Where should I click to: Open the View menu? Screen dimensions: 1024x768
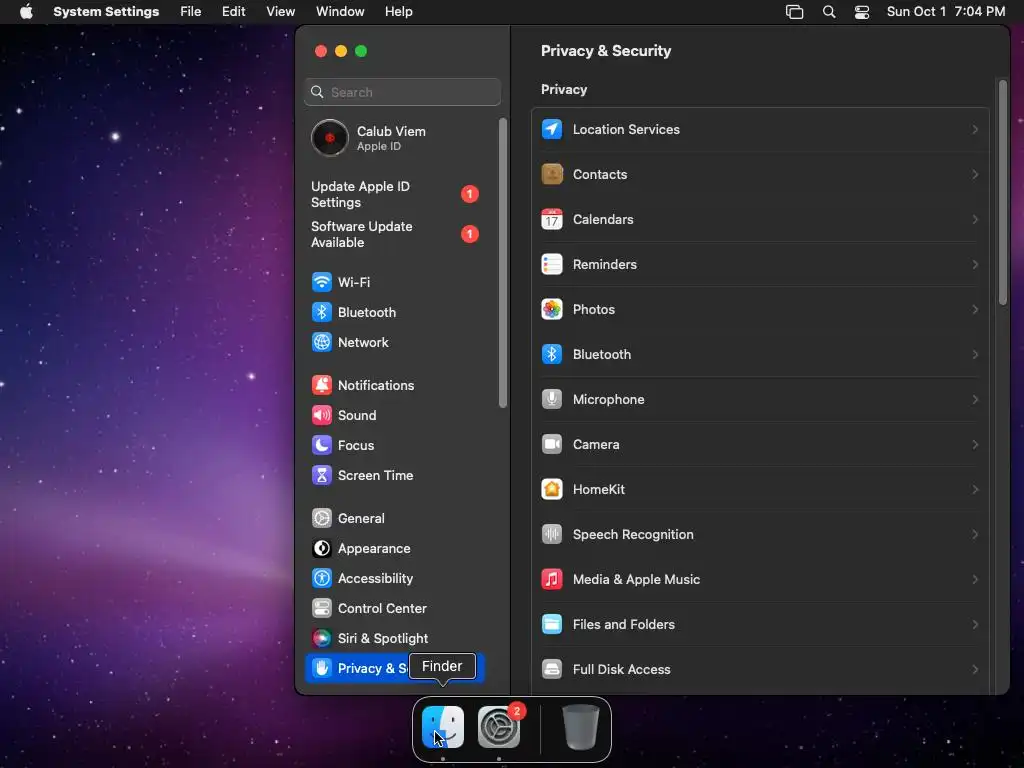click(280, 12)
